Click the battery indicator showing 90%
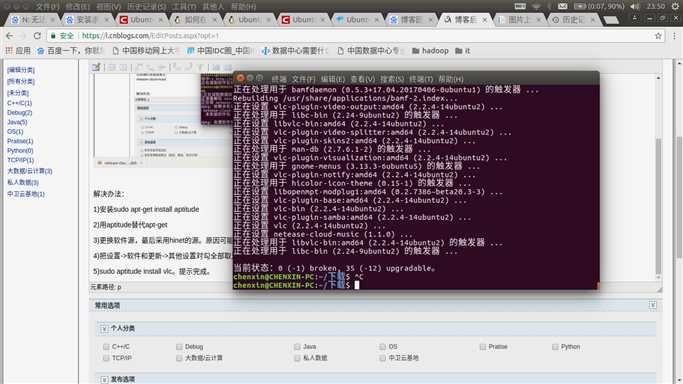Image resolution: width=683 pixels, height=384 pixels. click(x=599, y=6)
